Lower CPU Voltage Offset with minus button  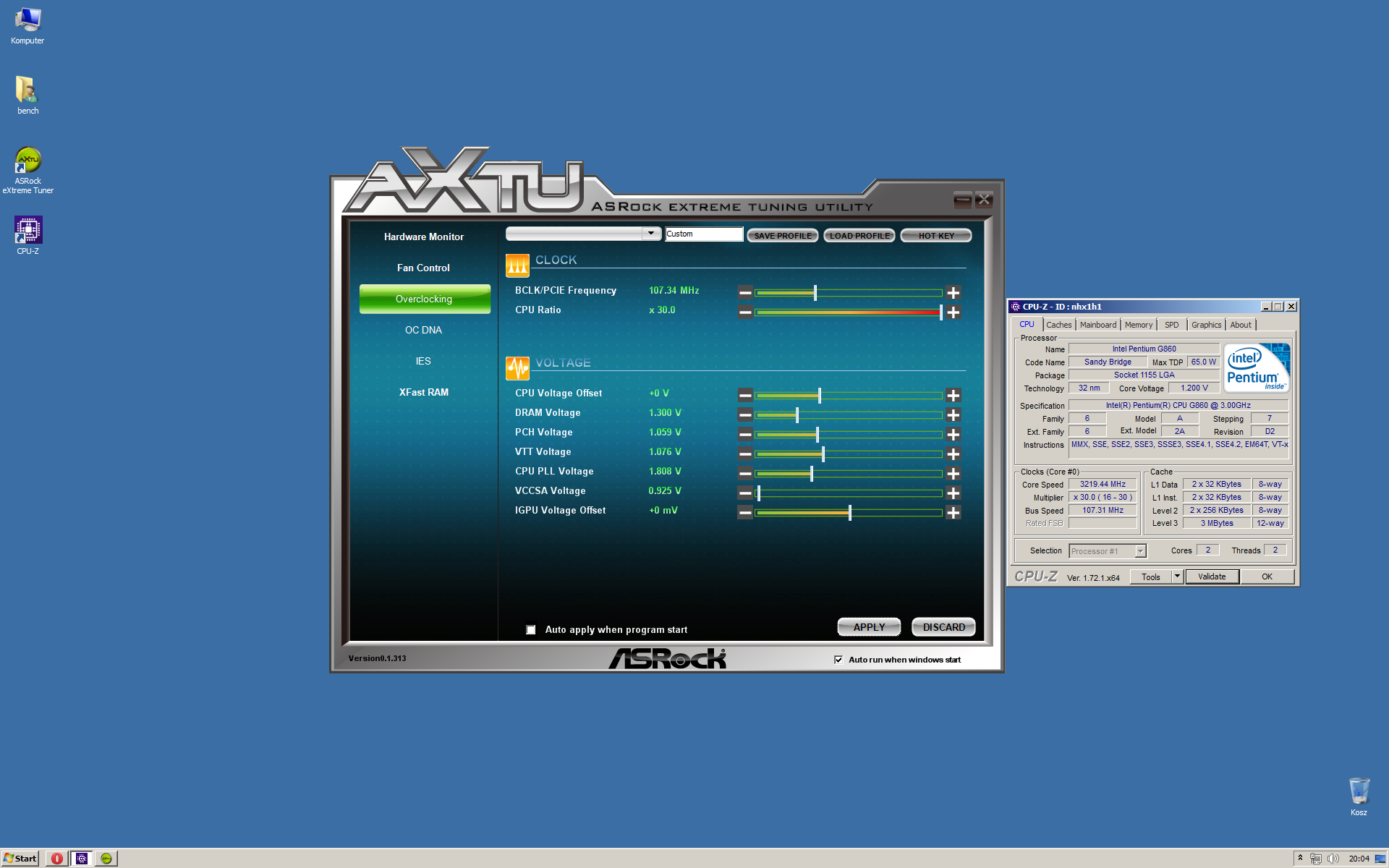tap(745, 396)
